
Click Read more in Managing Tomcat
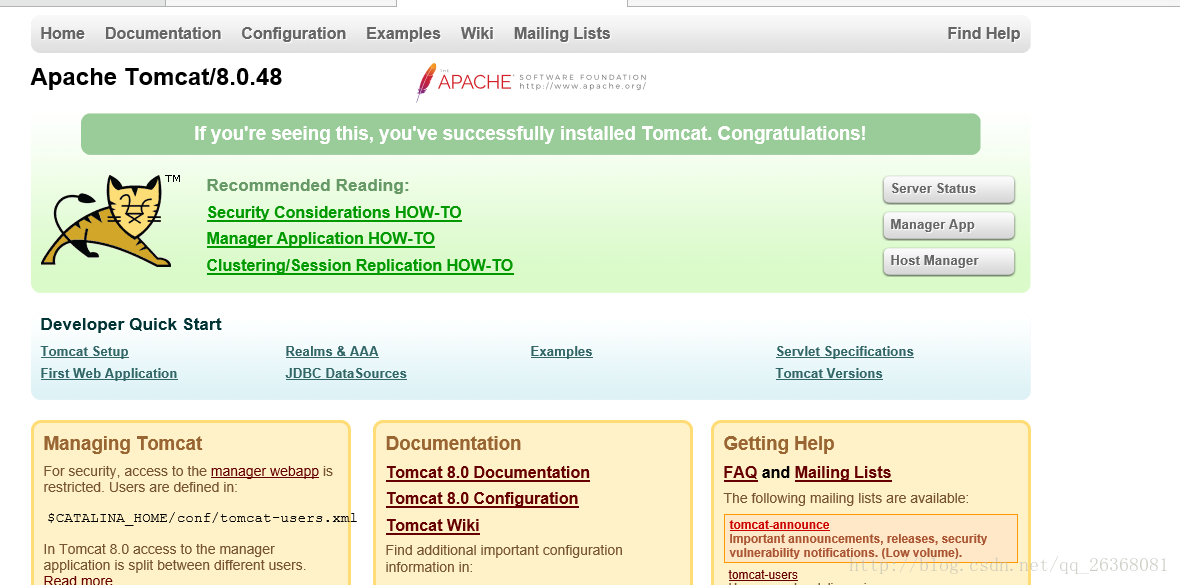pos(78,580)
